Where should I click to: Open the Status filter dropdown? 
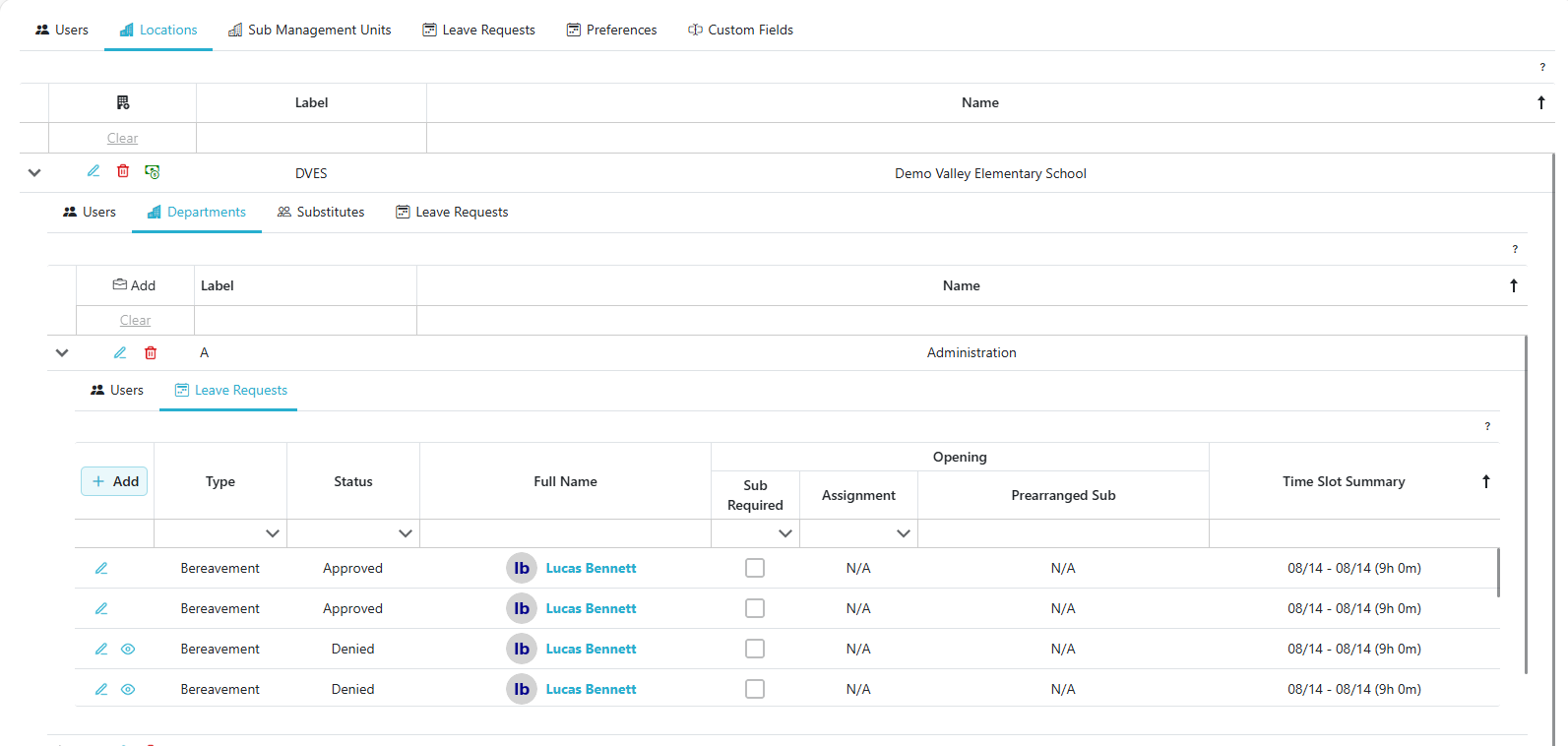(405, 533)
